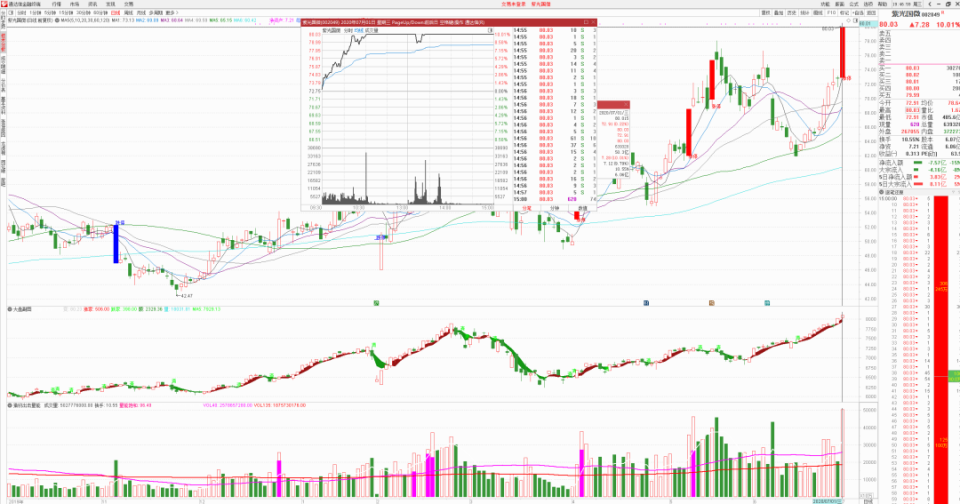960x504 pixels.
Task: Click the square panel icon above chart
Action: [855, 20]
